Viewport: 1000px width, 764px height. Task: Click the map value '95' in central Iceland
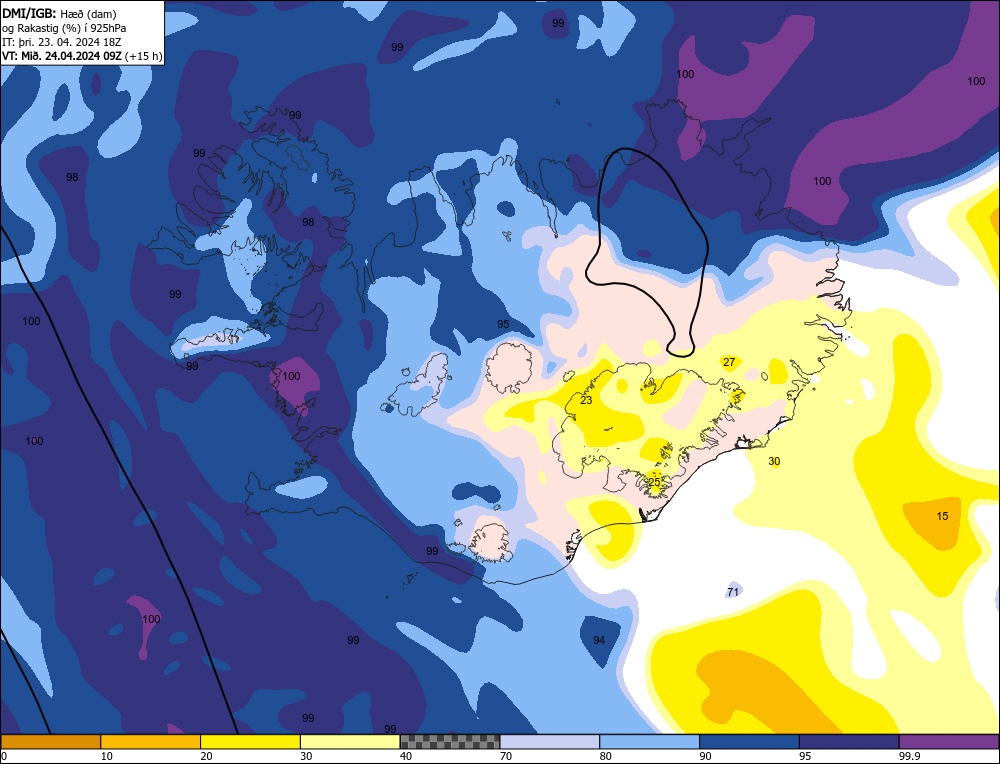pos(503,324)
